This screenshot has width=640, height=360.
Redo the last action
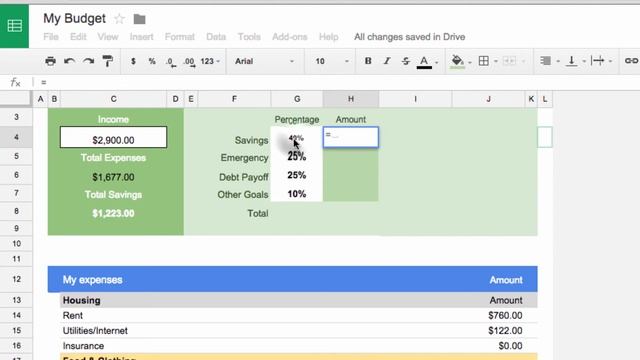tap(88, 61)
